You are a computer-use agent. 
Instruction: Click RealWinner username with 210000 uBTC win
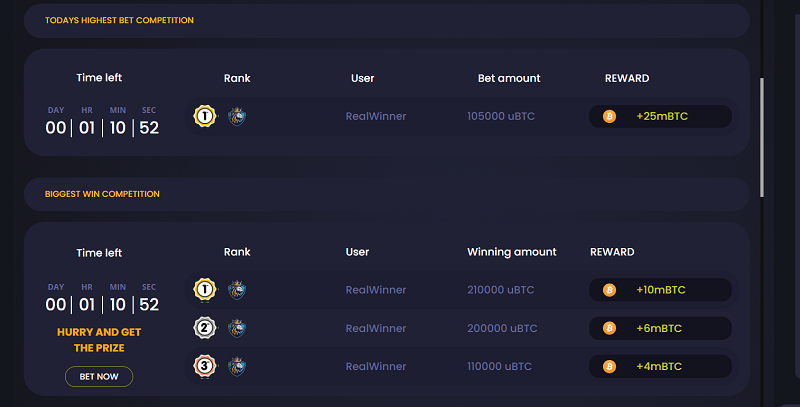coord(376,290)
